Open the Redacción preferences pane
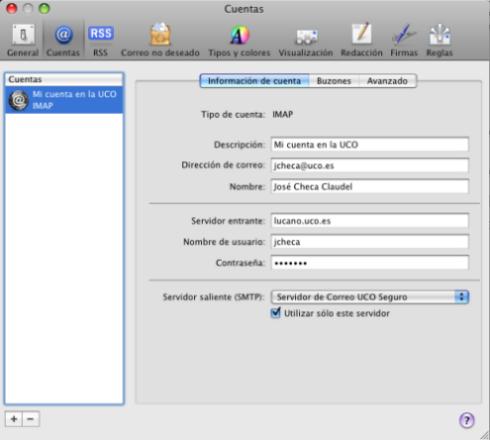 [x=361, y=40]
